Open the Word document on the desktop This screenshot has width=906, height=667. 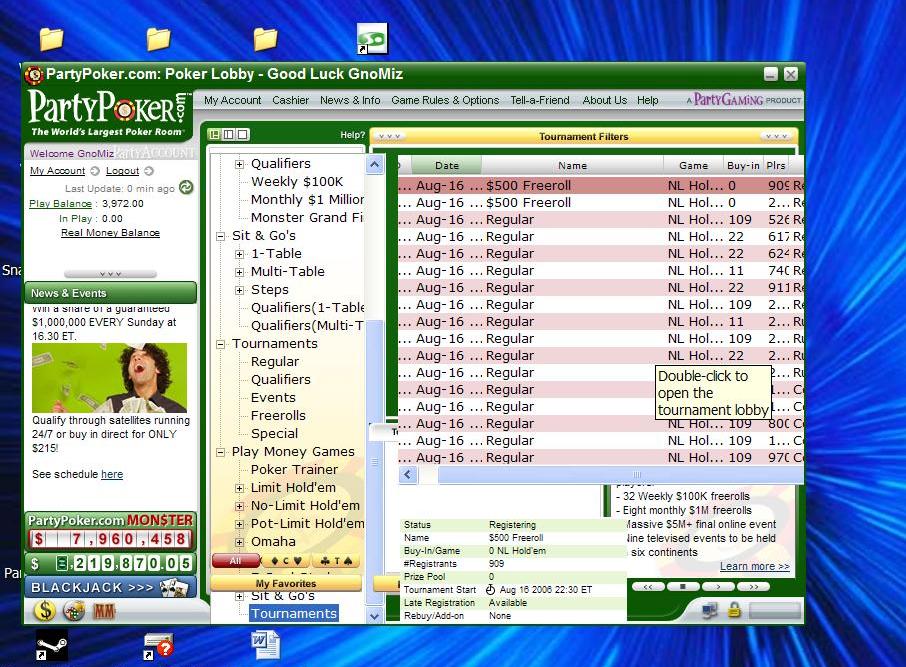click(266, 644)
